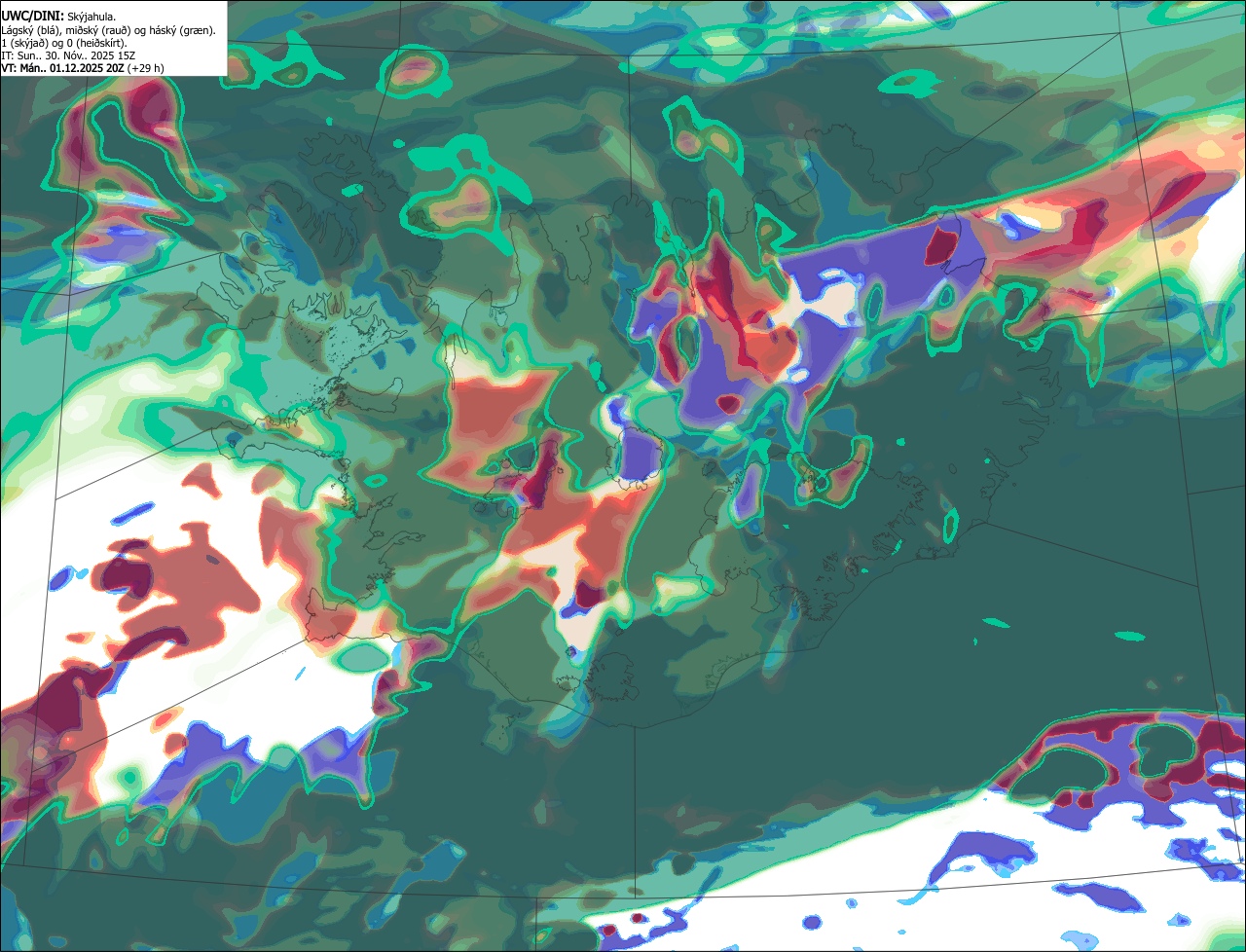
Task: Select the line 'Lágský (blá), miðský (rauð) og háský (græn).'
Action: [x=109, y=30]
